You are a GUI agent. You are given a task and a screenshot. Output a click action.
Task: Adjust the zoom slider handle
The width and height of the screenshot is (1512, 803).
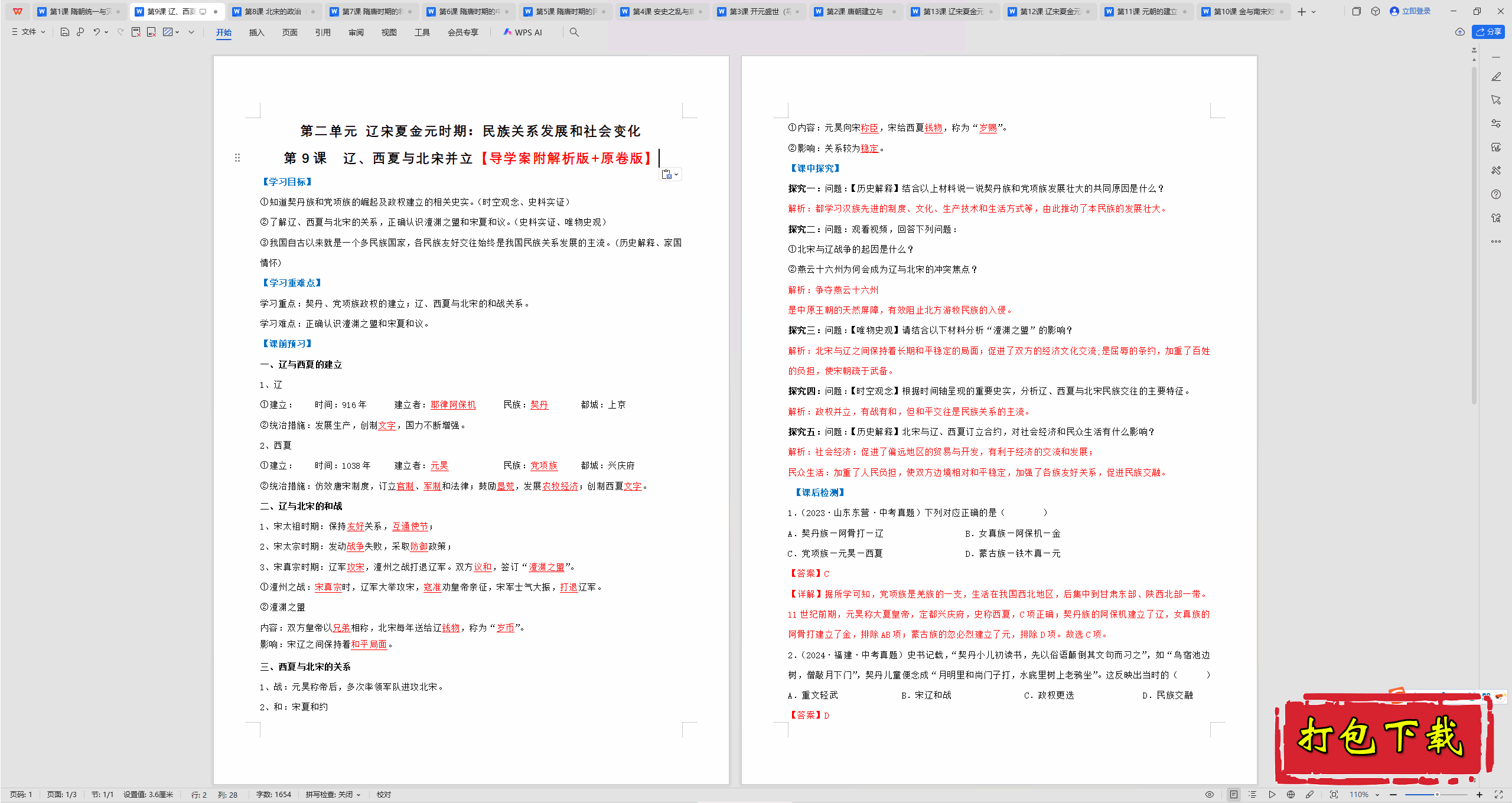tap(1437, 795)
